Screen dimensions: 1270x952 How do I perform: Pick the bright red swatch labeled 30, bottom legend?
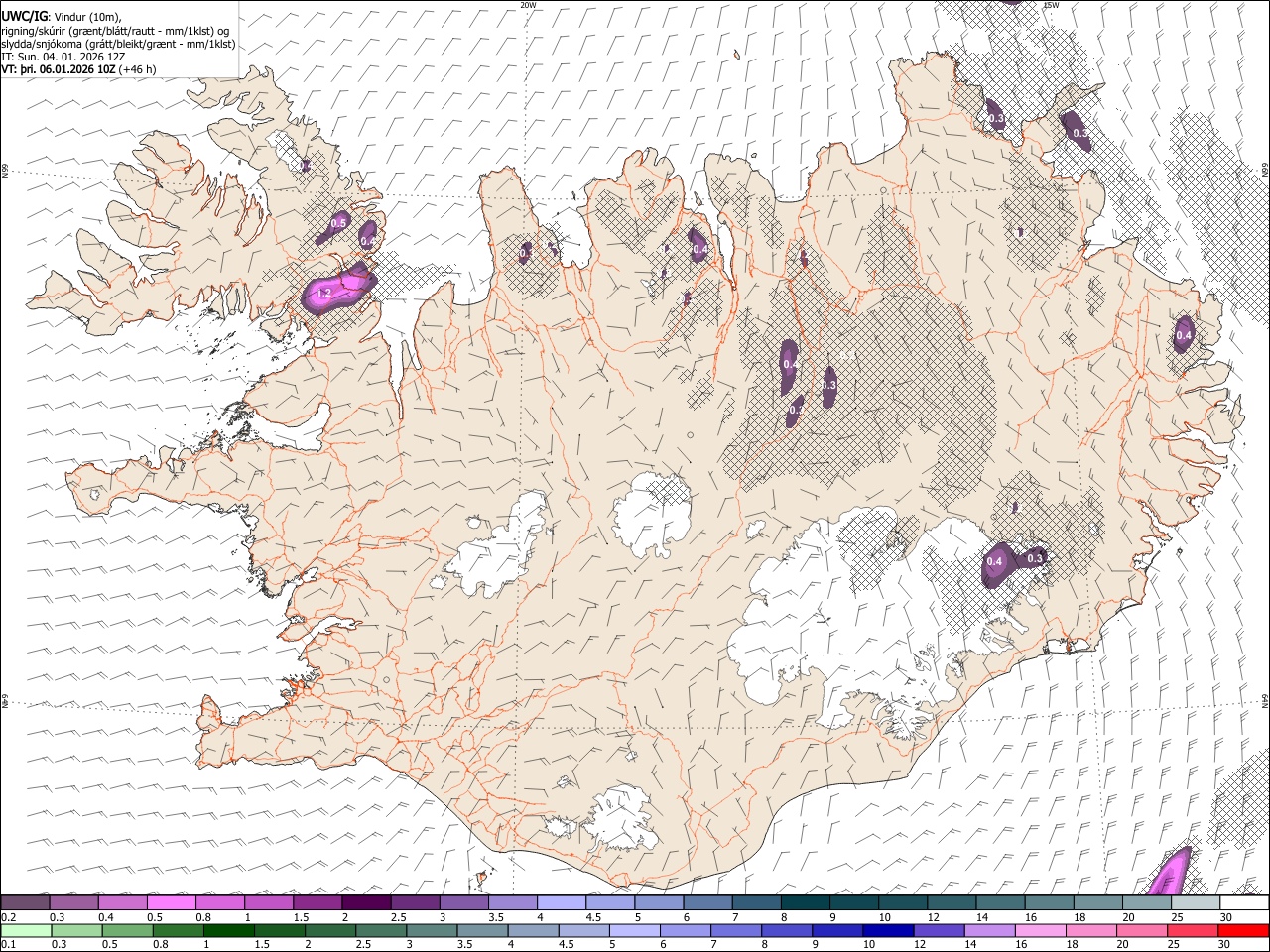[x=1244, y=931]
